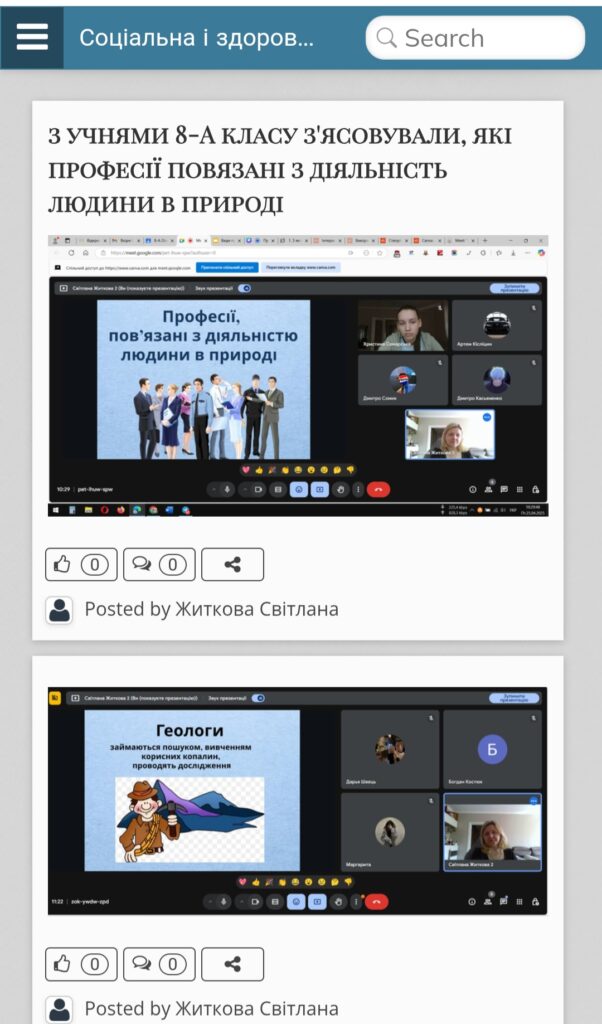Open the hamburger navigation menu
This screenshot has width=602, height=1024.
[x=32, y=37]
